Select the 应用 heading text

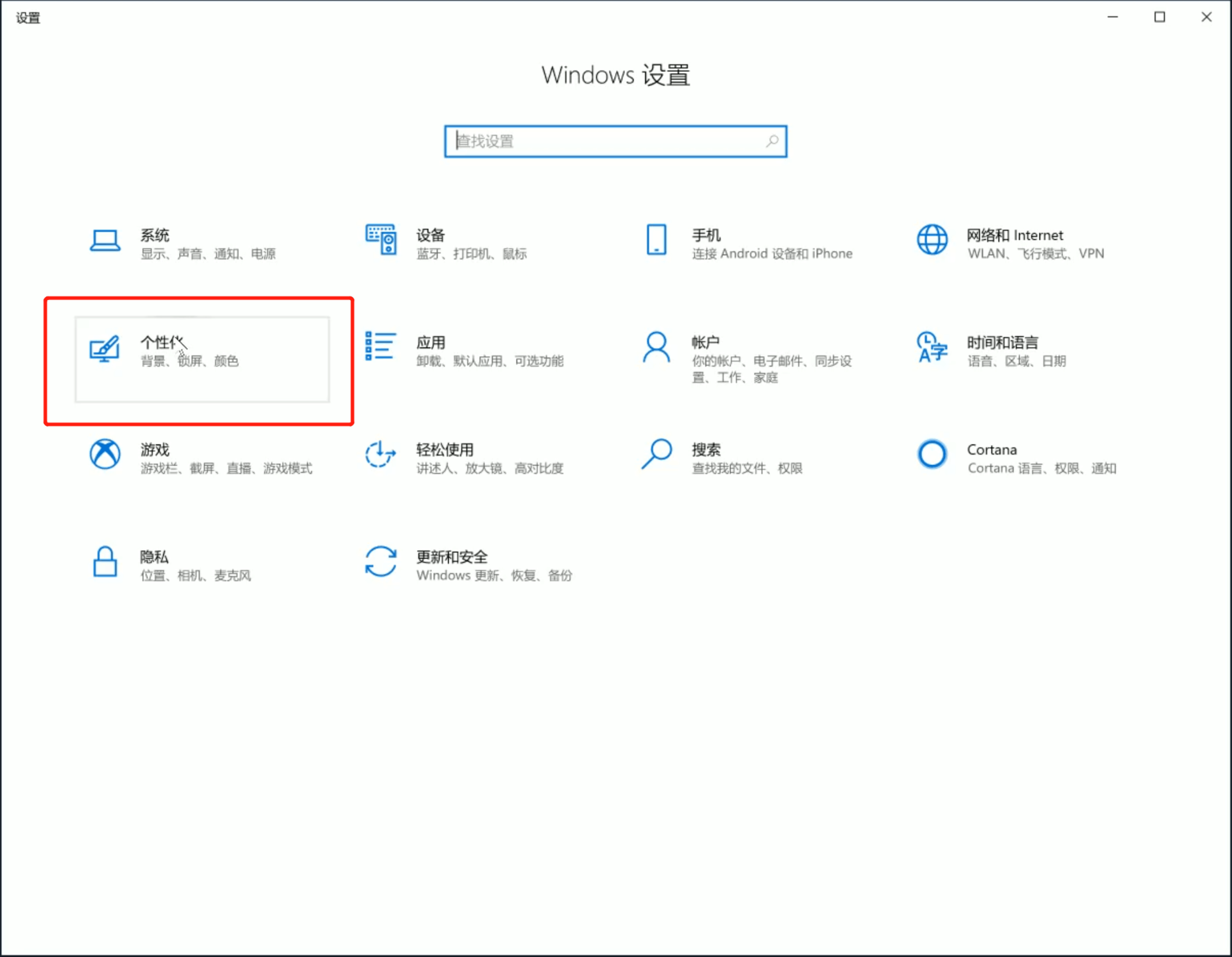click(430, 343)
